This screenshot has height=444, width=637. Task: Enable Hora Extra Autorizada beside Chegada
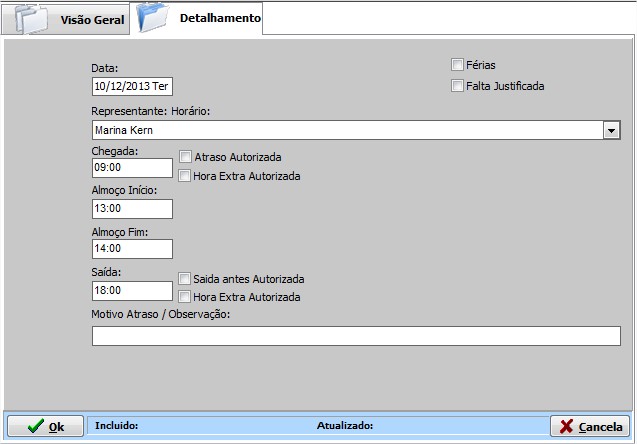click(x=185, y=176)
